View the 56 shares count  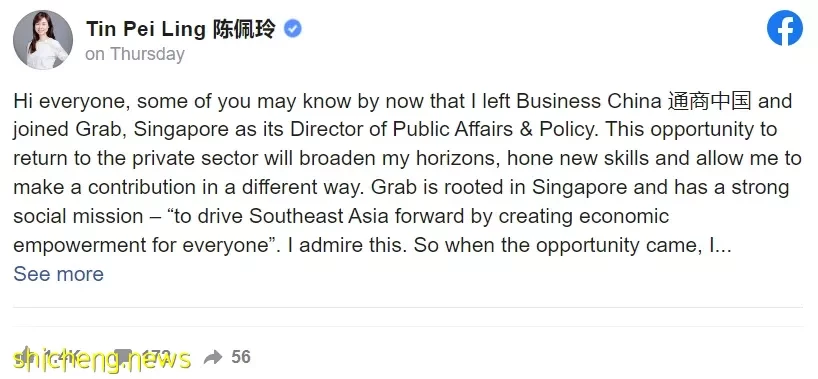tap(241, 357)
